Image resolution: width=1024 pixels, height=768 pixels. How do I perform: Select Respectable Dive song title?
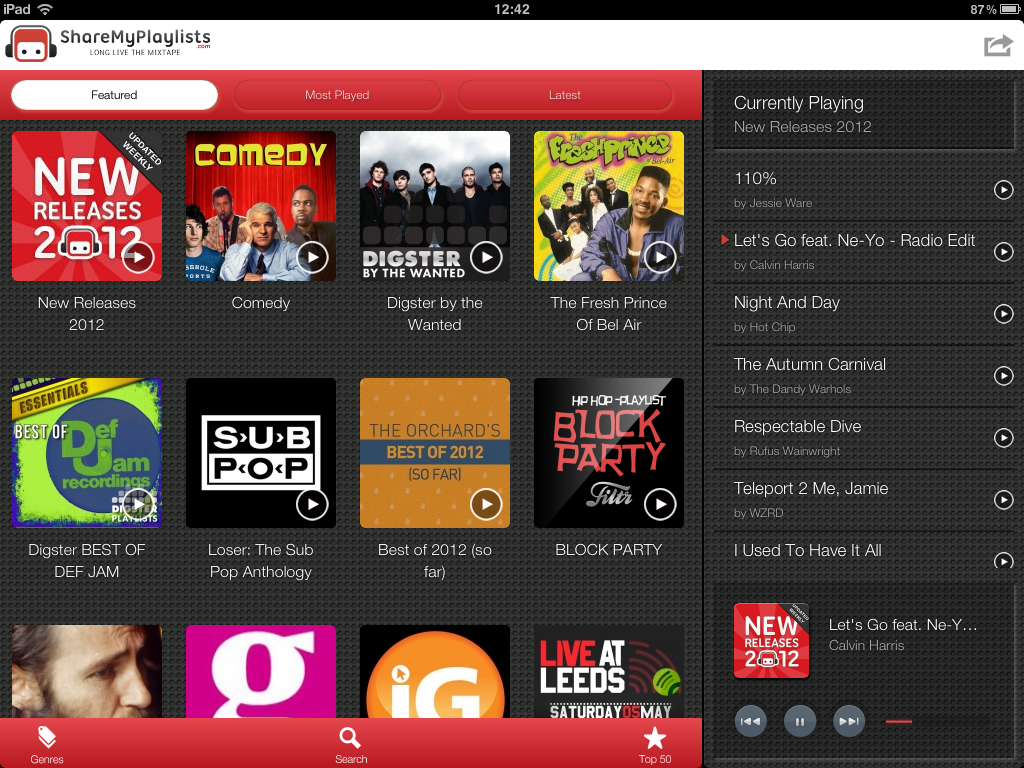797,426
